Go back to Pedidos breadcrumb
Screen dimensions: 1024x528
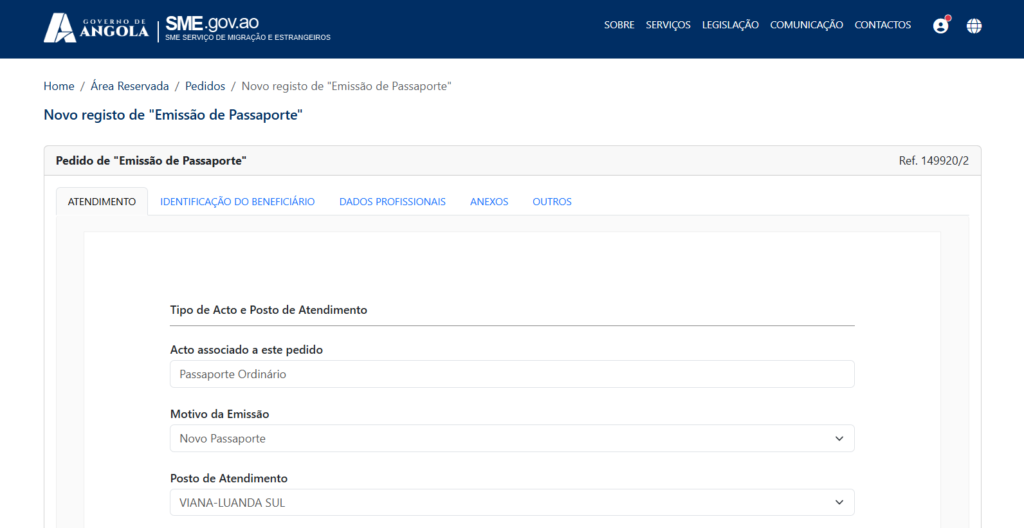coord(205,86)
